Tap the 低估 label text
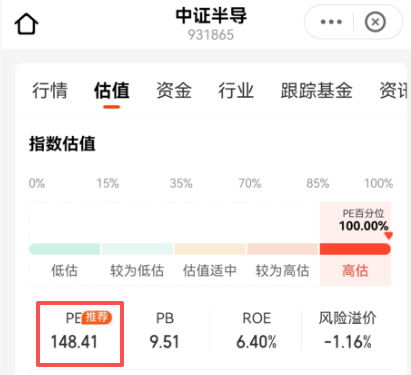Image resolution: width=411 pixels, height=375 pixels. coord(64,270)
